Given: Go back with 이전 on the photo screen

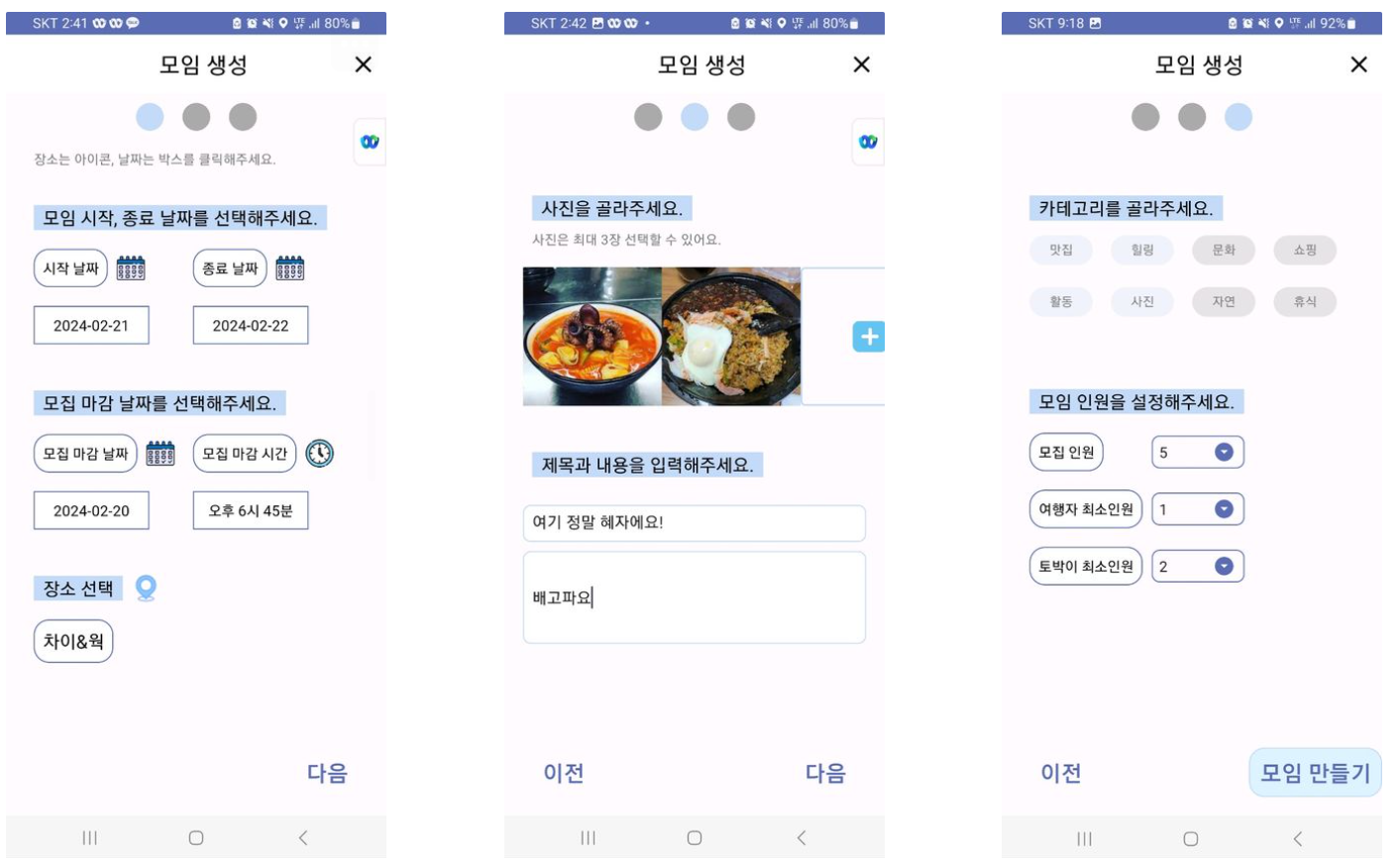Looking at the screenshot, I should (x=564, y=773).
